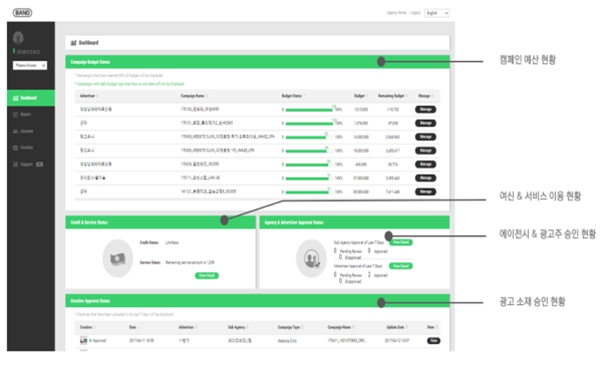Expand the "Please choose" dropdown
The height and width of the screenshot is (371, 614).
point(30,65)
